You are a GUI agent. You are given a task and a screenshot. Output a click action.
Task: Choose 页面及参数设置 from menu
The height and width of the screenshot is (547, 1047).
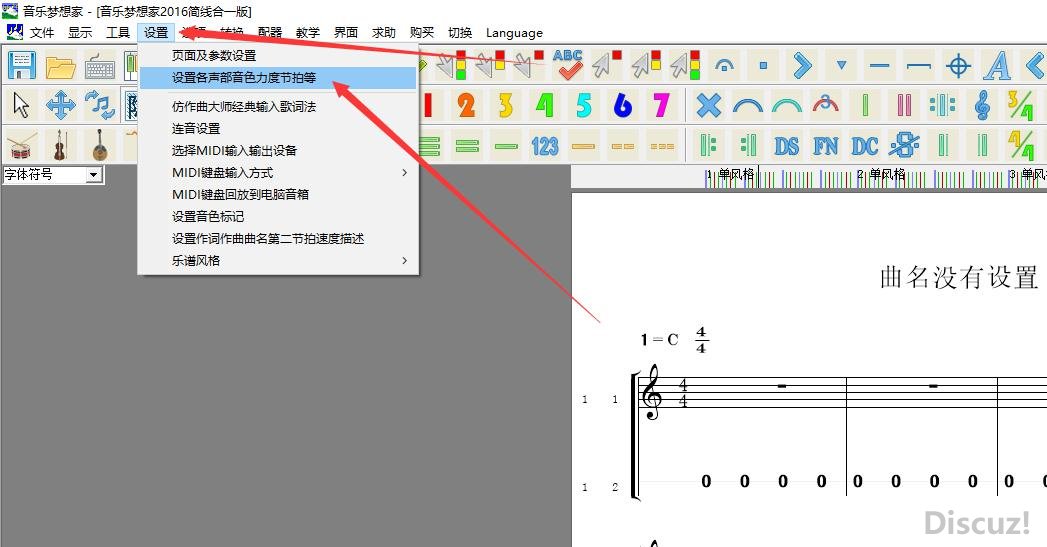click(278, 55)
